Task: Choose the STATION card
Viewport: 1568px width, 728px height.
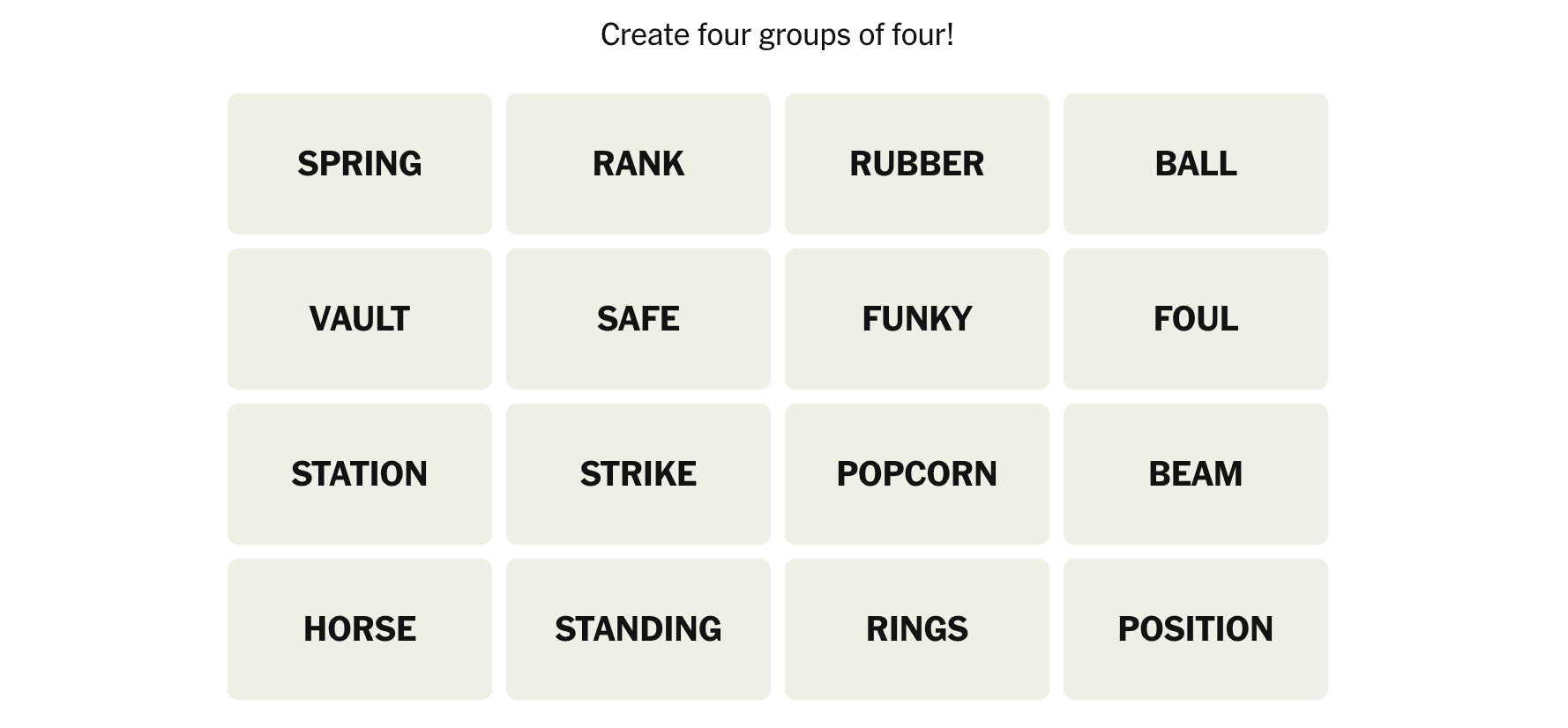Action: click(359, 474)
